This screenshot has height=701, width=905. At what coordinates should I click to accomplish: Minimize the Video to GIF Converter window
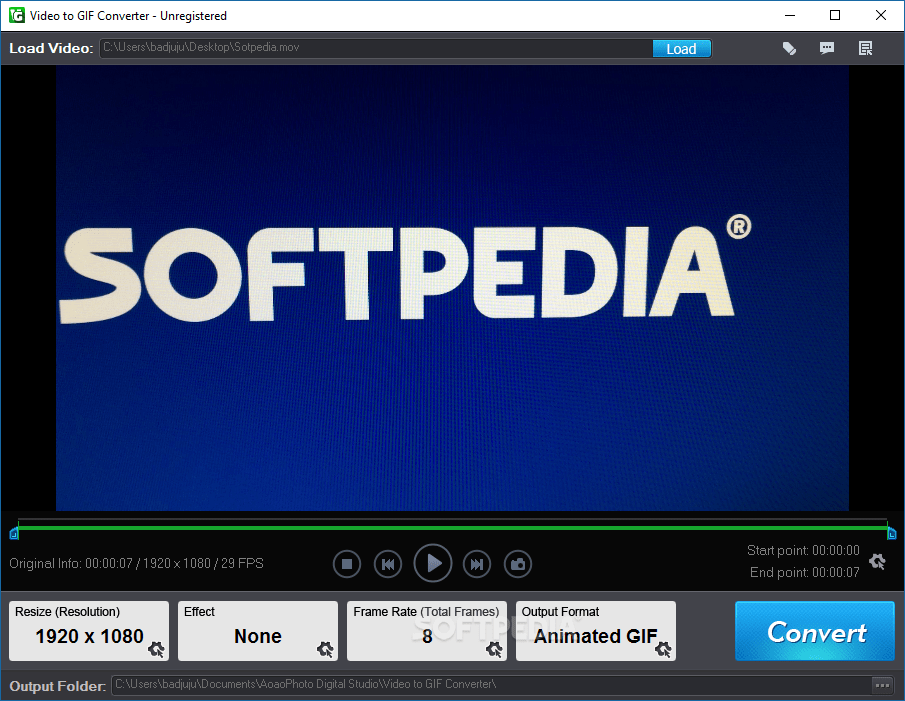(x=790, y=16)
